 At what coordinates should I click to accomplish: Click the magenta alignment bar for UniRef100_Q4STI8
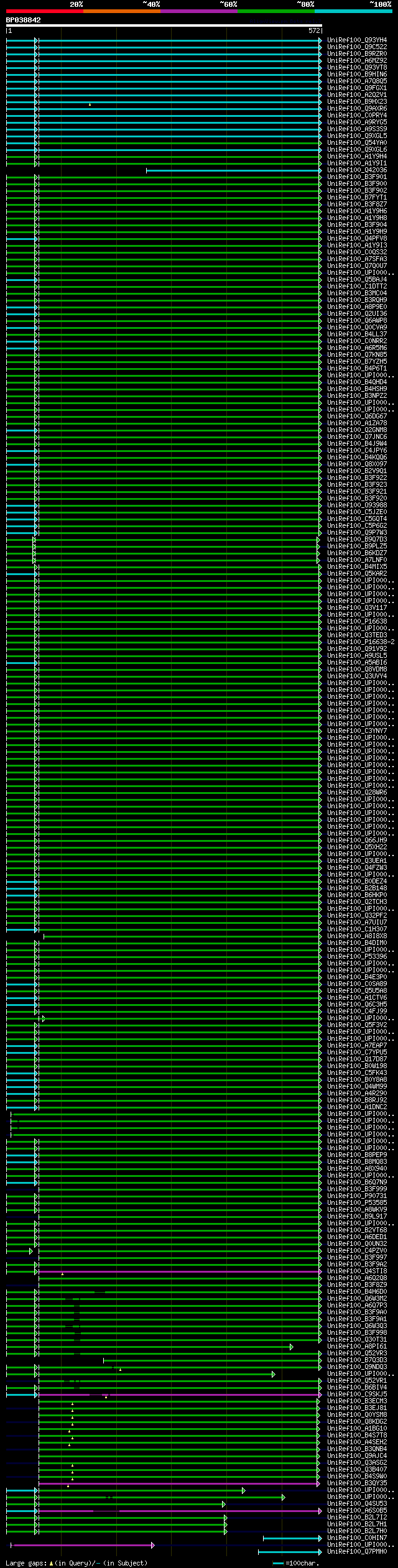click(180, 1272)
